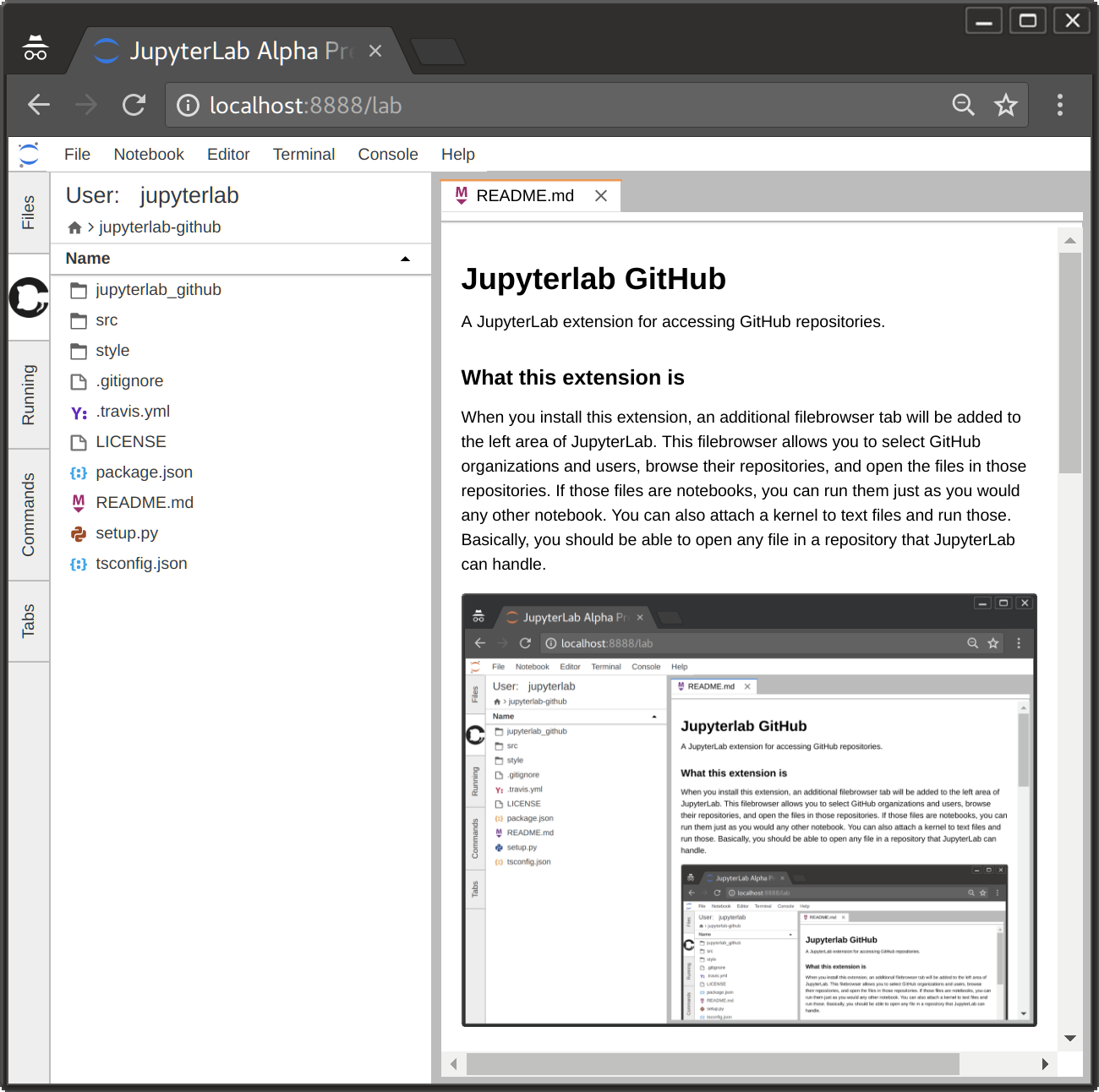The width and height of the screenshot is (1099, 1092).
Task: Select the style folder name
Action: [x=112, y=351]
